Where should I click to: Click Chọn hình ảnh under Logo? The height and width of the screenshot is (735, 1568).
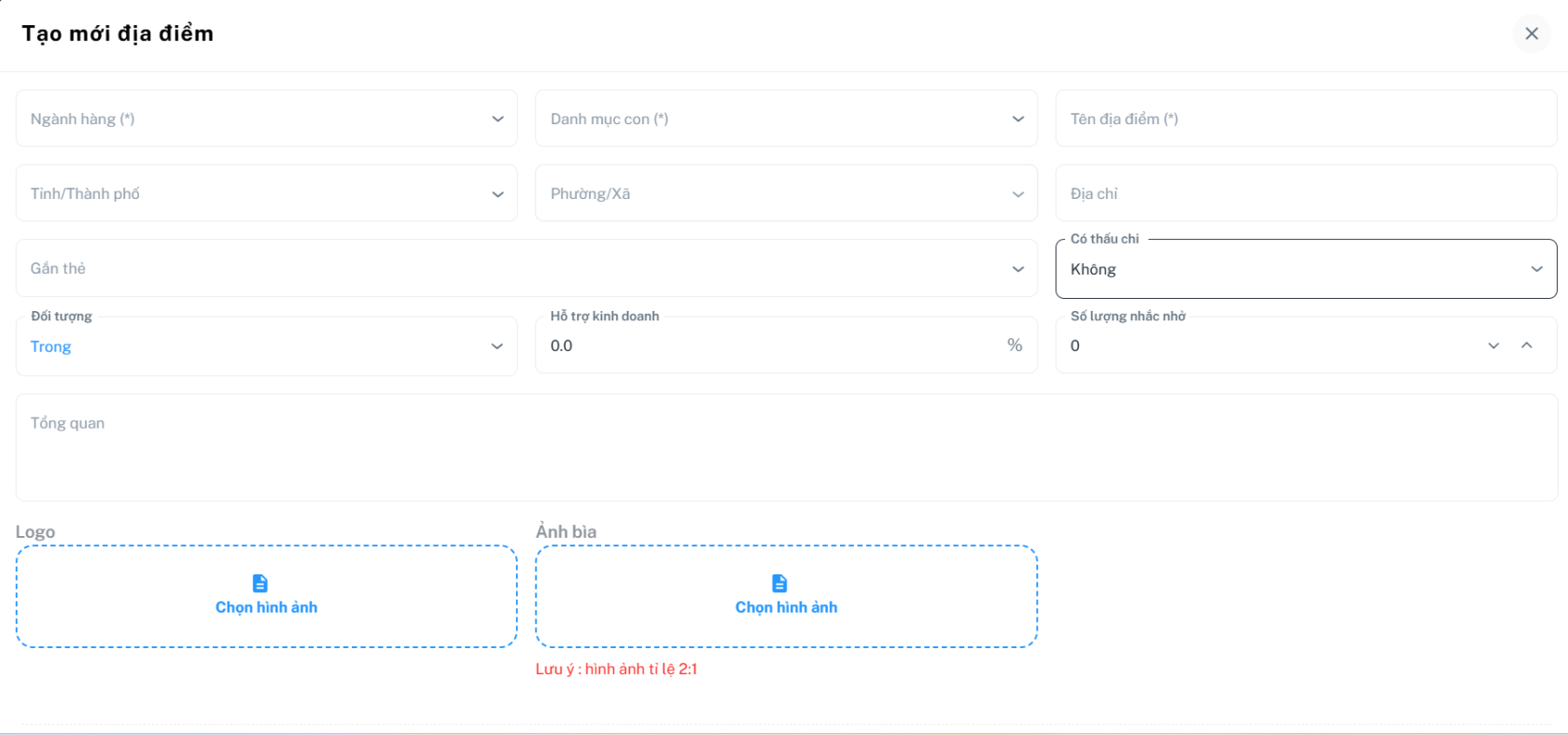tap(267, 608)
